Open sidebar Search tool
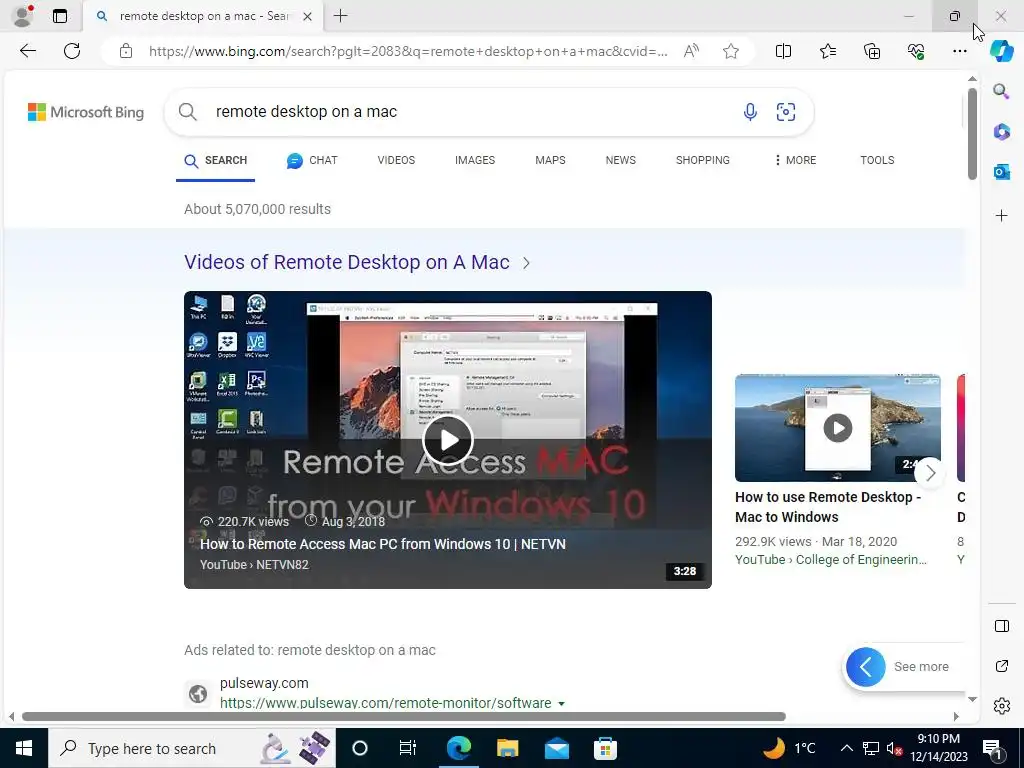The height and width of the screenshot is (768, 1024). coord(1001,91)
